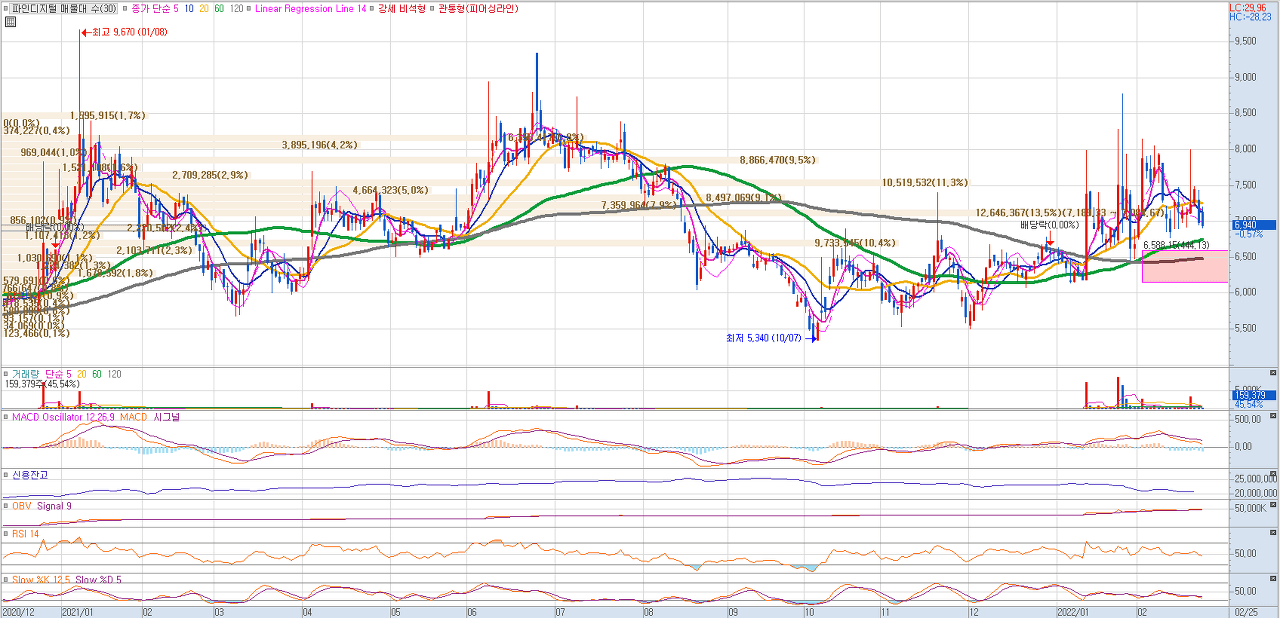This screenshot has width=1280, height=618.
Task: Click the 배당락(0.00%) ex-dividend marker
Action: pyautogui.click(x=1050, y=226)
